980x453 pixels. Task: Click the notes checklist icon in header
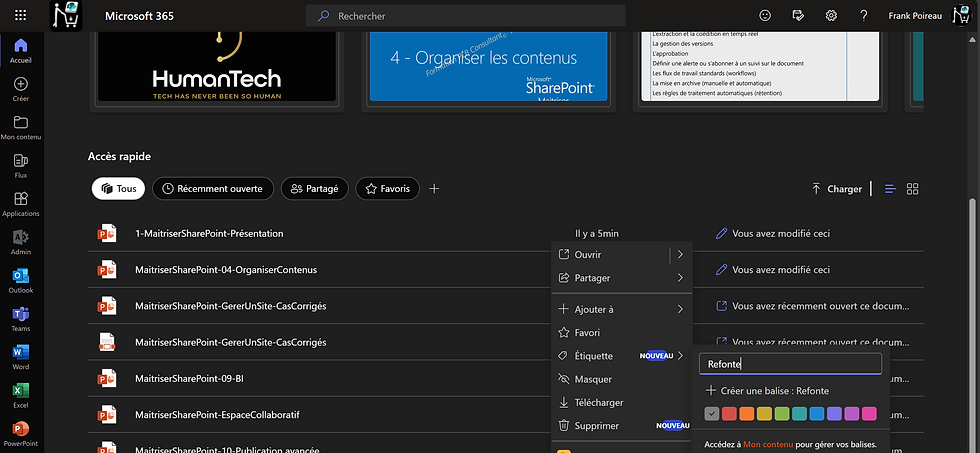click(798, 16)
